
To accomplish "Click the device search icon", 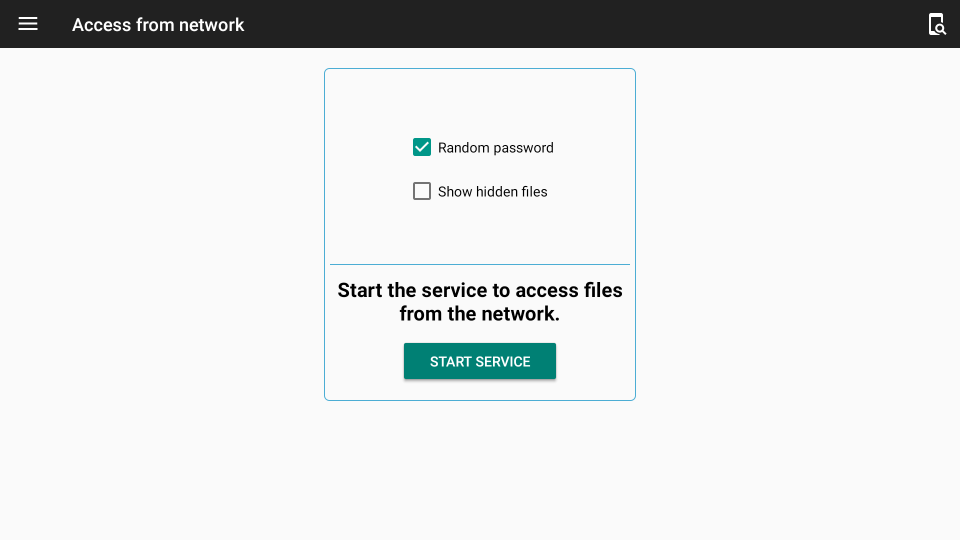I will 936,24.
